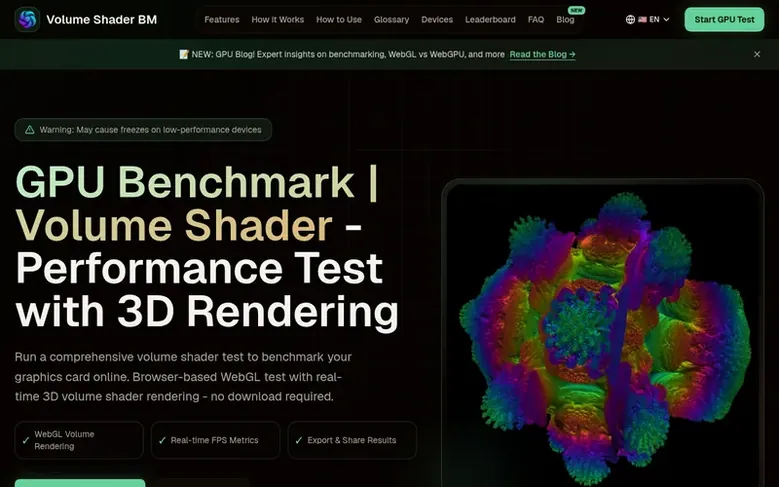Go to How it Works section

[278, 19]
